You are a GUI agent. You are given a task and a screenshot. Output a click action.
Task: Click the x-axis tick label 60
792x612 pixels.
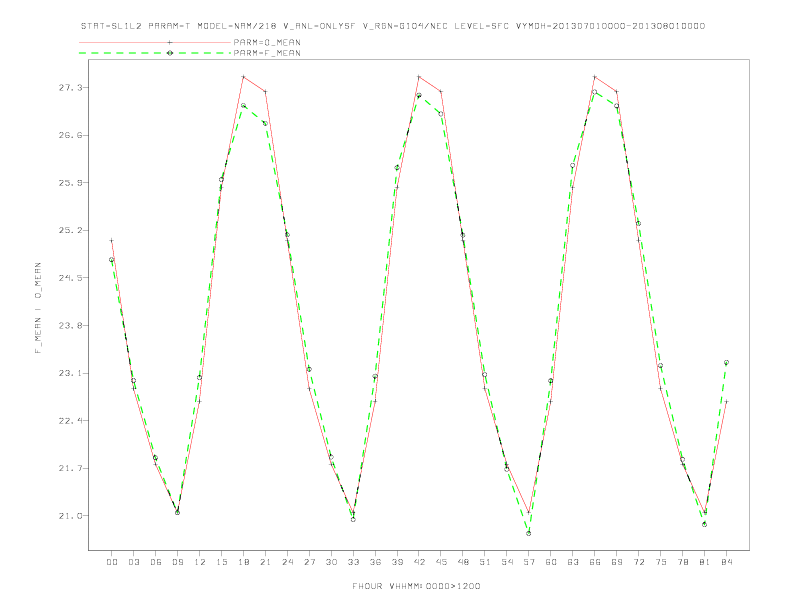pos(551,562)
